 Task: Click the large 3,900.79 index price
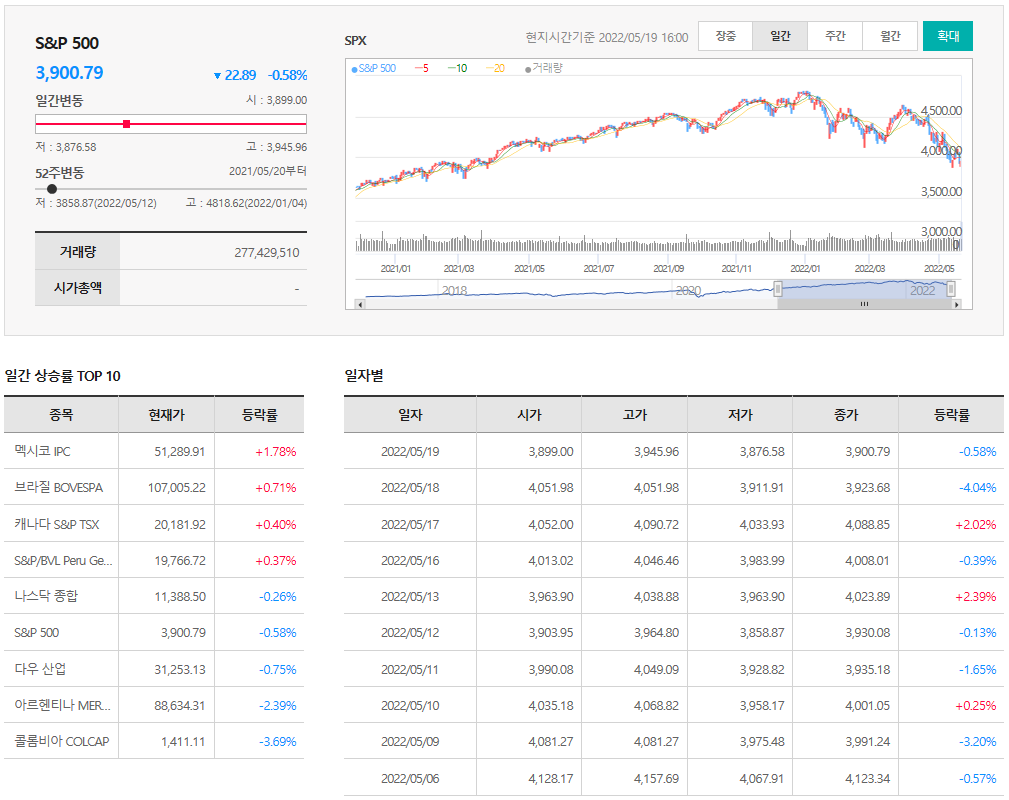[69, 73]
